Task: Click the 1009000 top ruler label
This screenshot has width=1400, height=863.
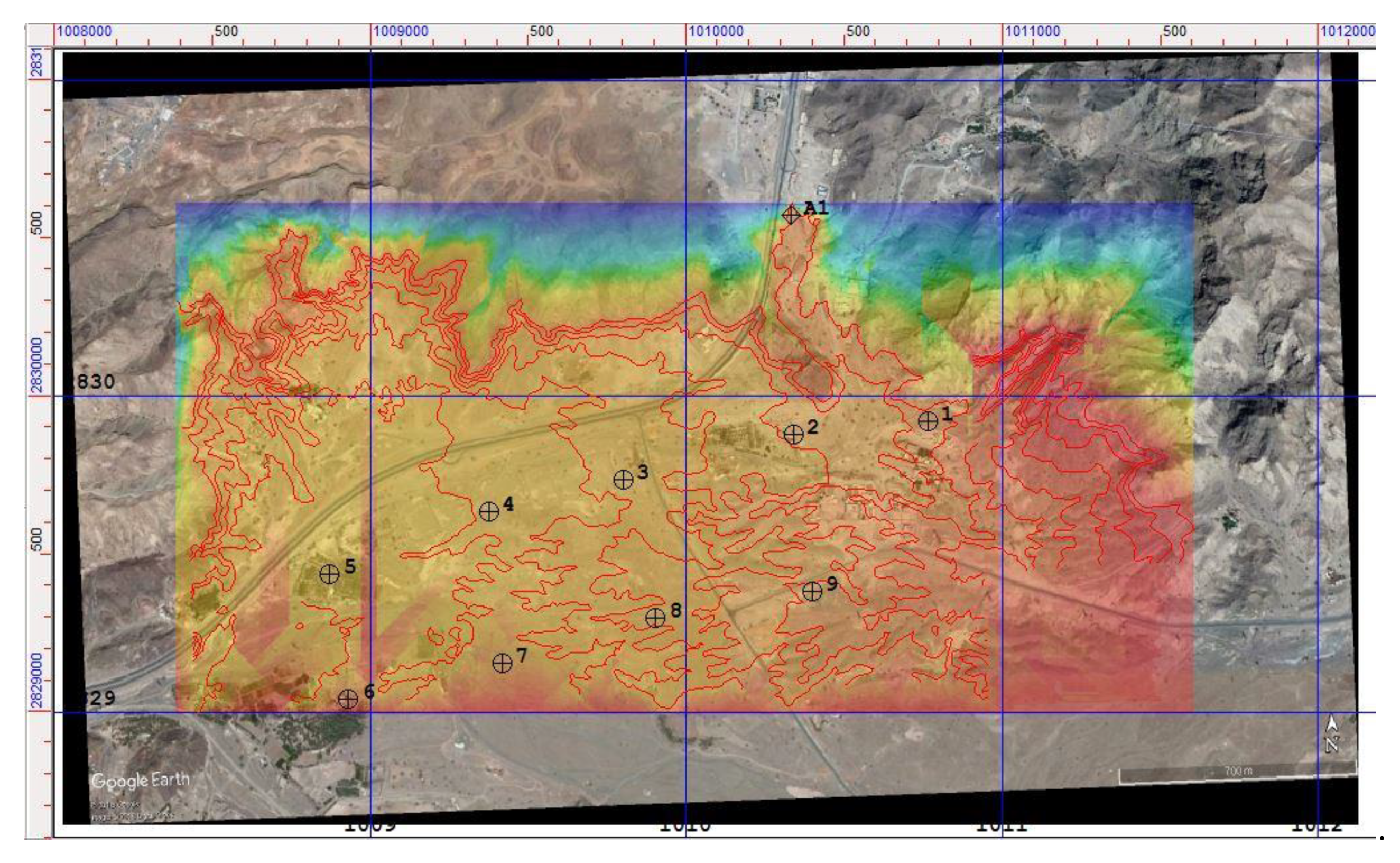Action: click(x=401, y=31)
